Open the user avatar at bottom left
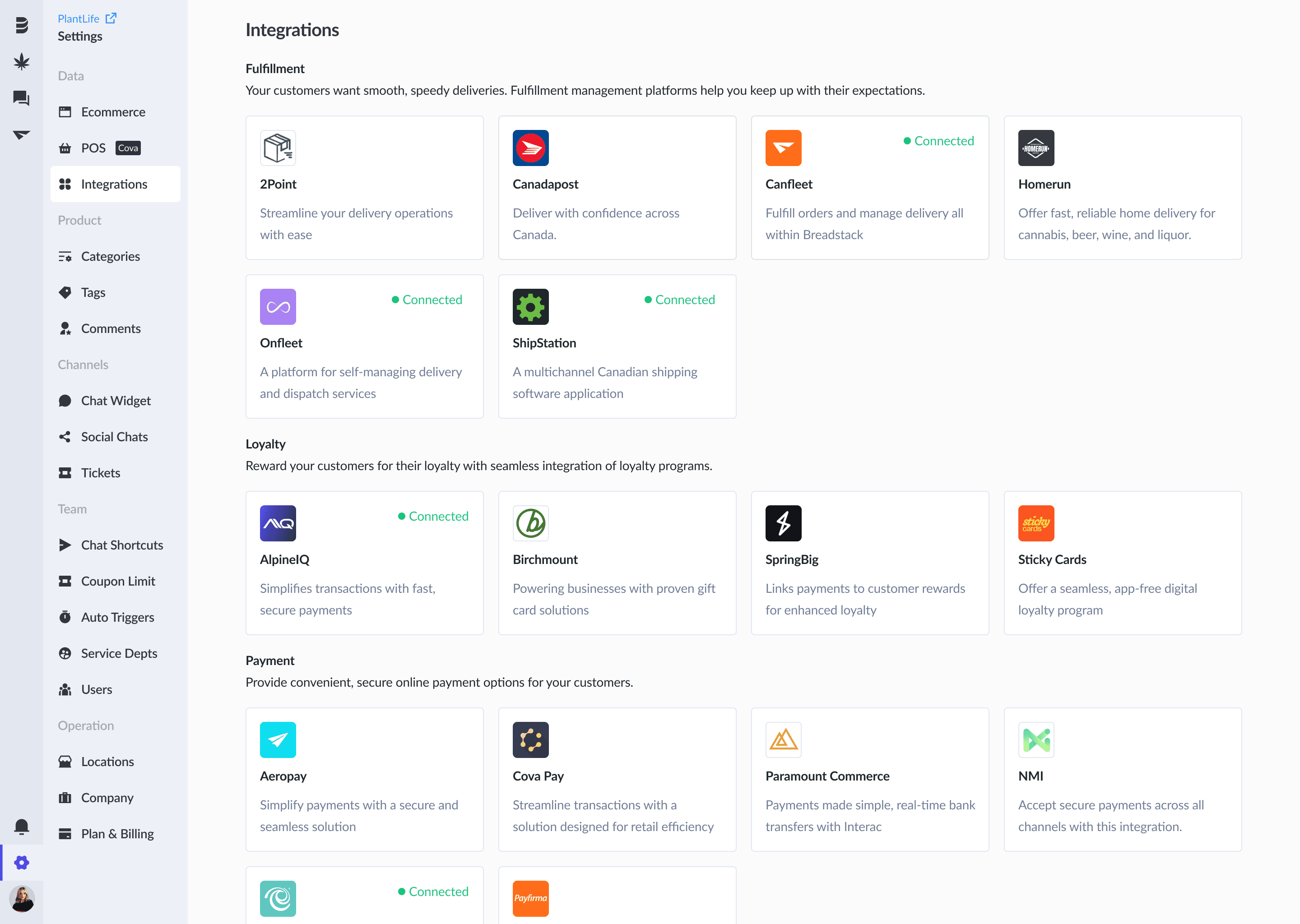The image size is (1300, 924). coord(22,898)
